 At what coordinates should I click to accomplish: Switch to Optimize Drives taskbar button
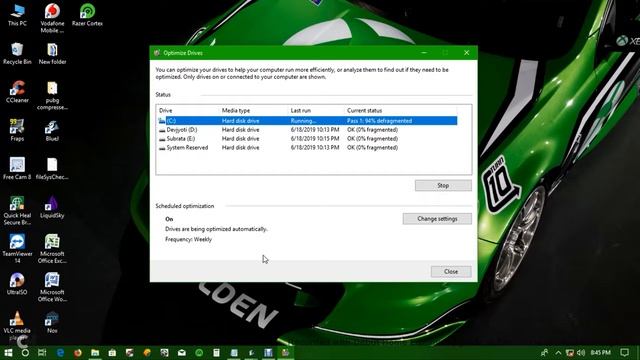[x=285, y=353]
